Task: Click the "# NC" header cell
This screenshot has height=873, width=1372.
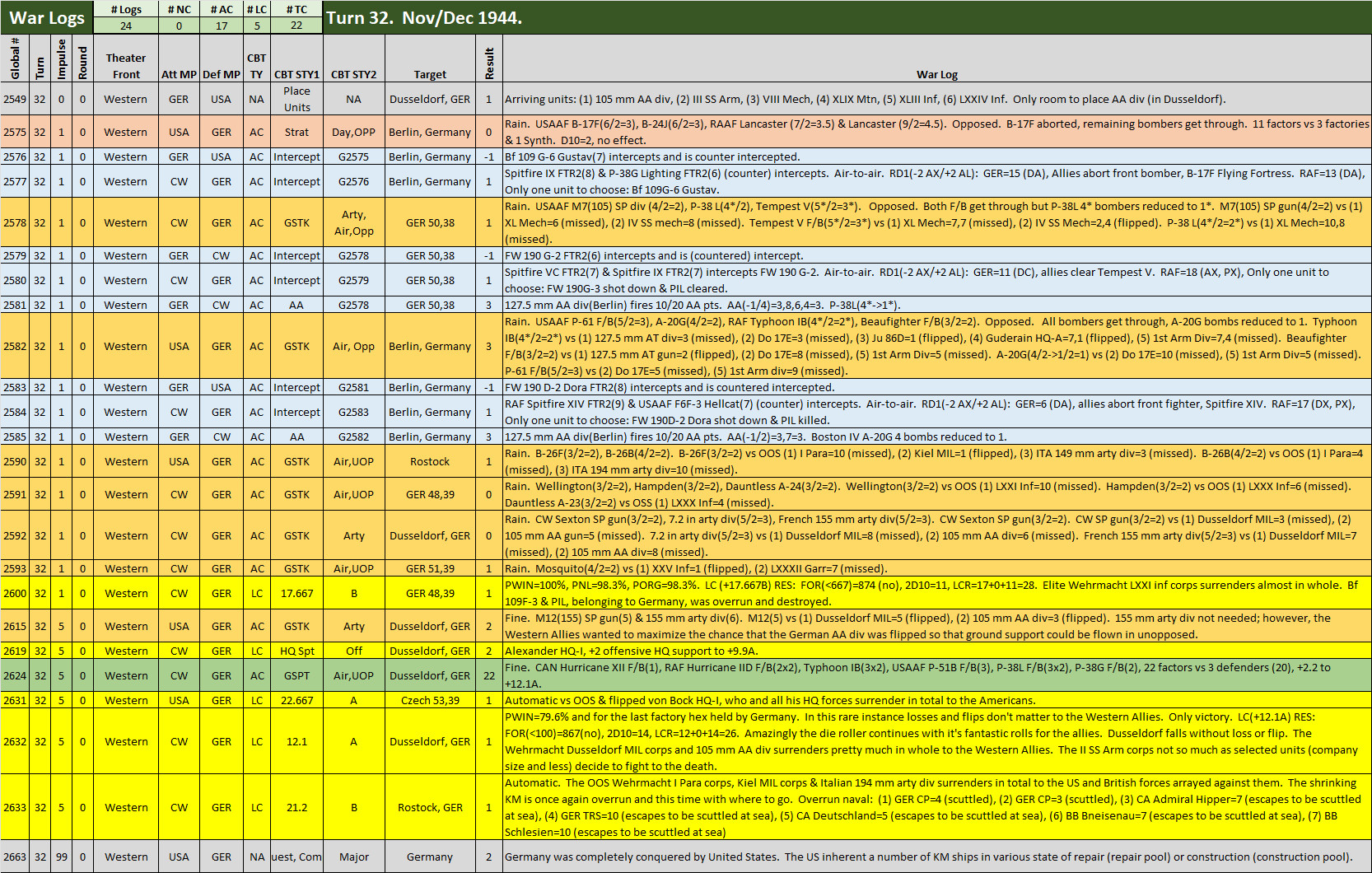Action: click(x=179, y=9)
